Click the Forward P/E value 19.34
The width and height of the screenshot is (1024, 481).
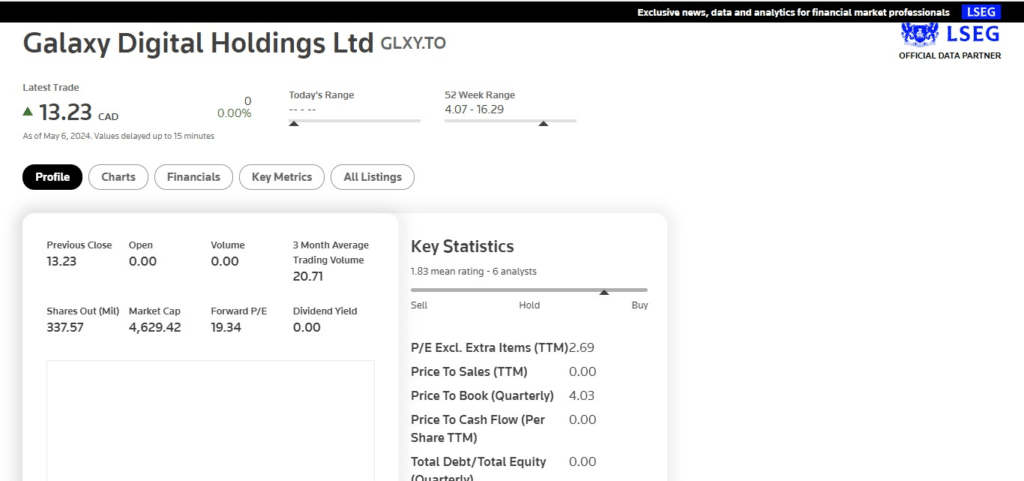point(226,328)
